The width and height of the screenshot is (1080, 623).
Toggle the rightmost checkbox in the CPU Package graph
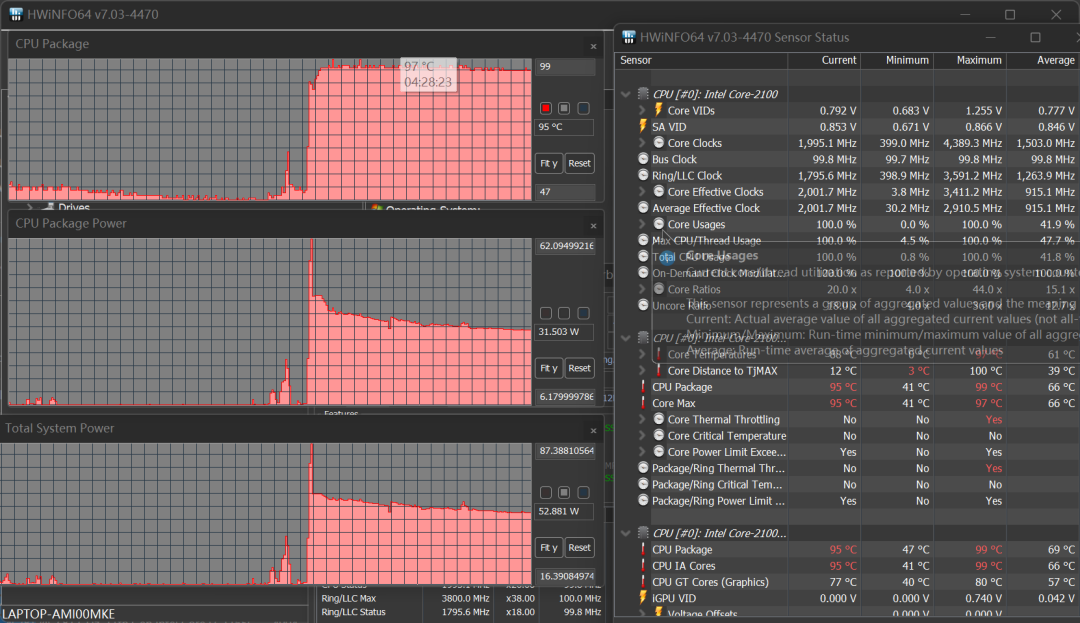(583, 108)
